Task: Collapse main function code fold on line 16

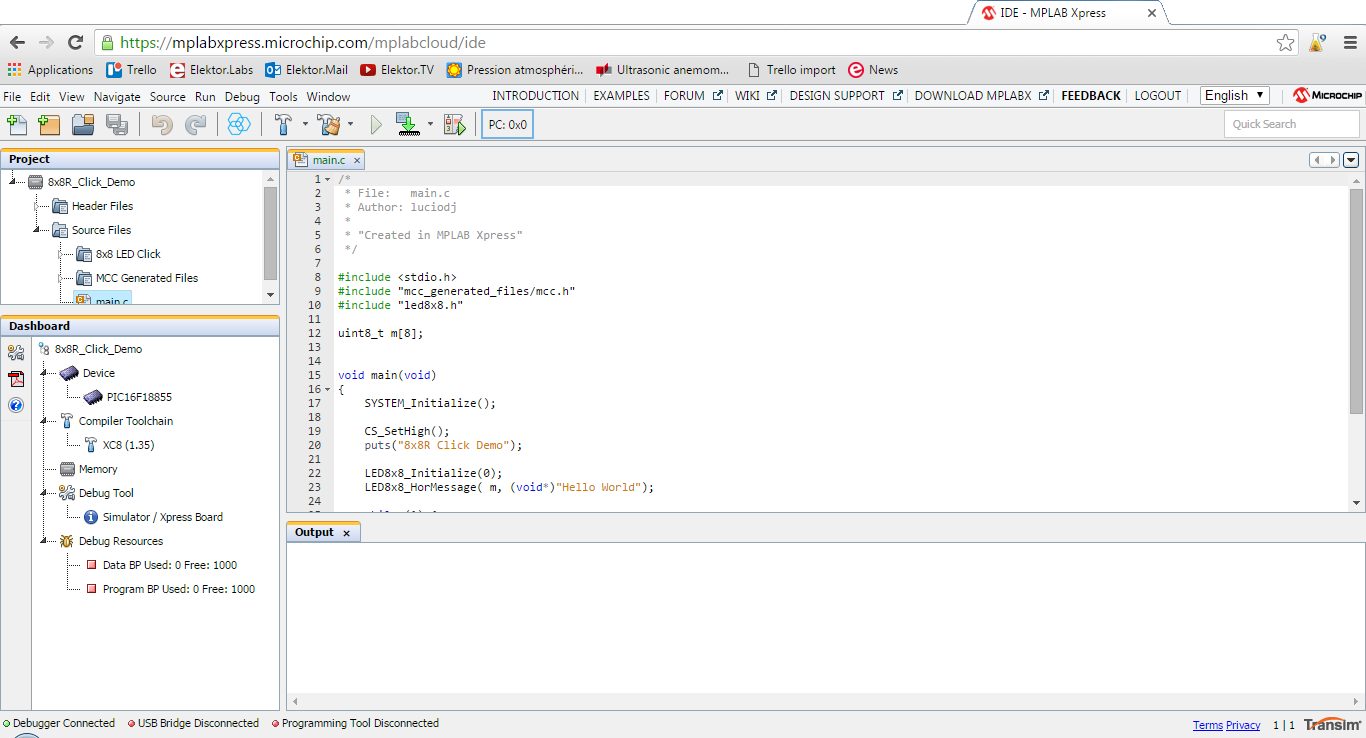Action: point(327,389)
